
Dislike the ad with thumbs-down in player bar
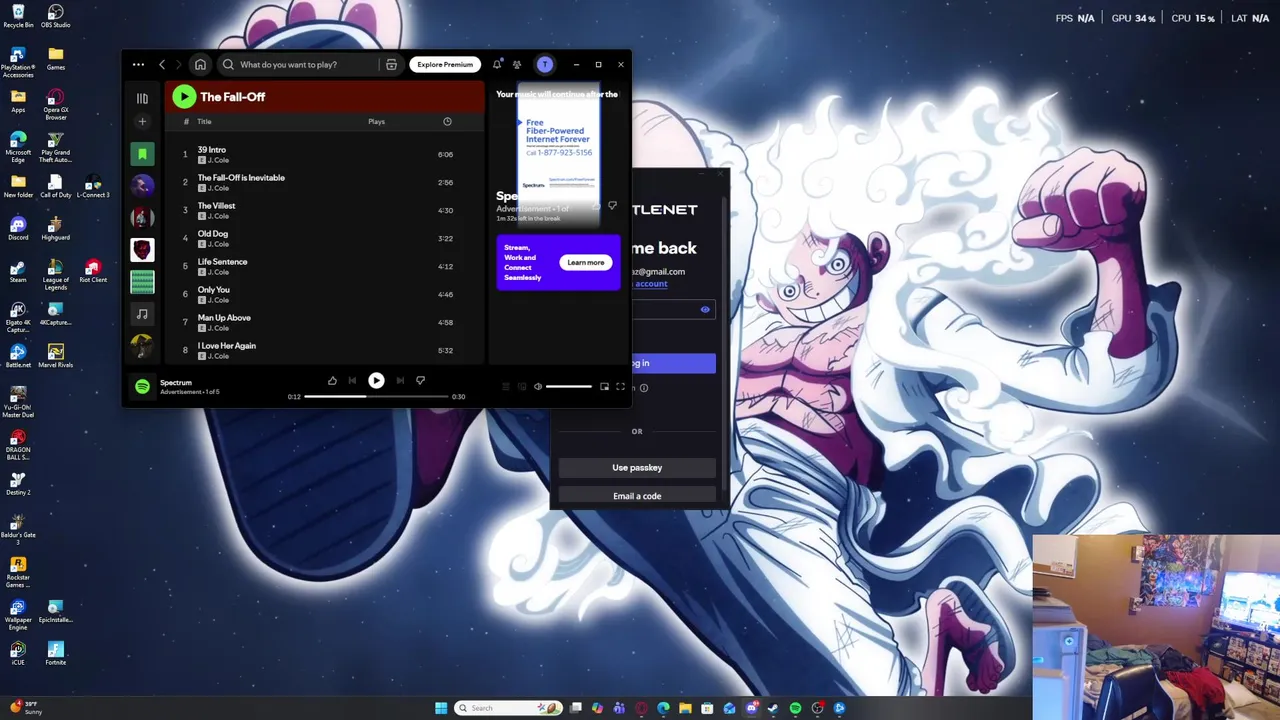(420, 380)
